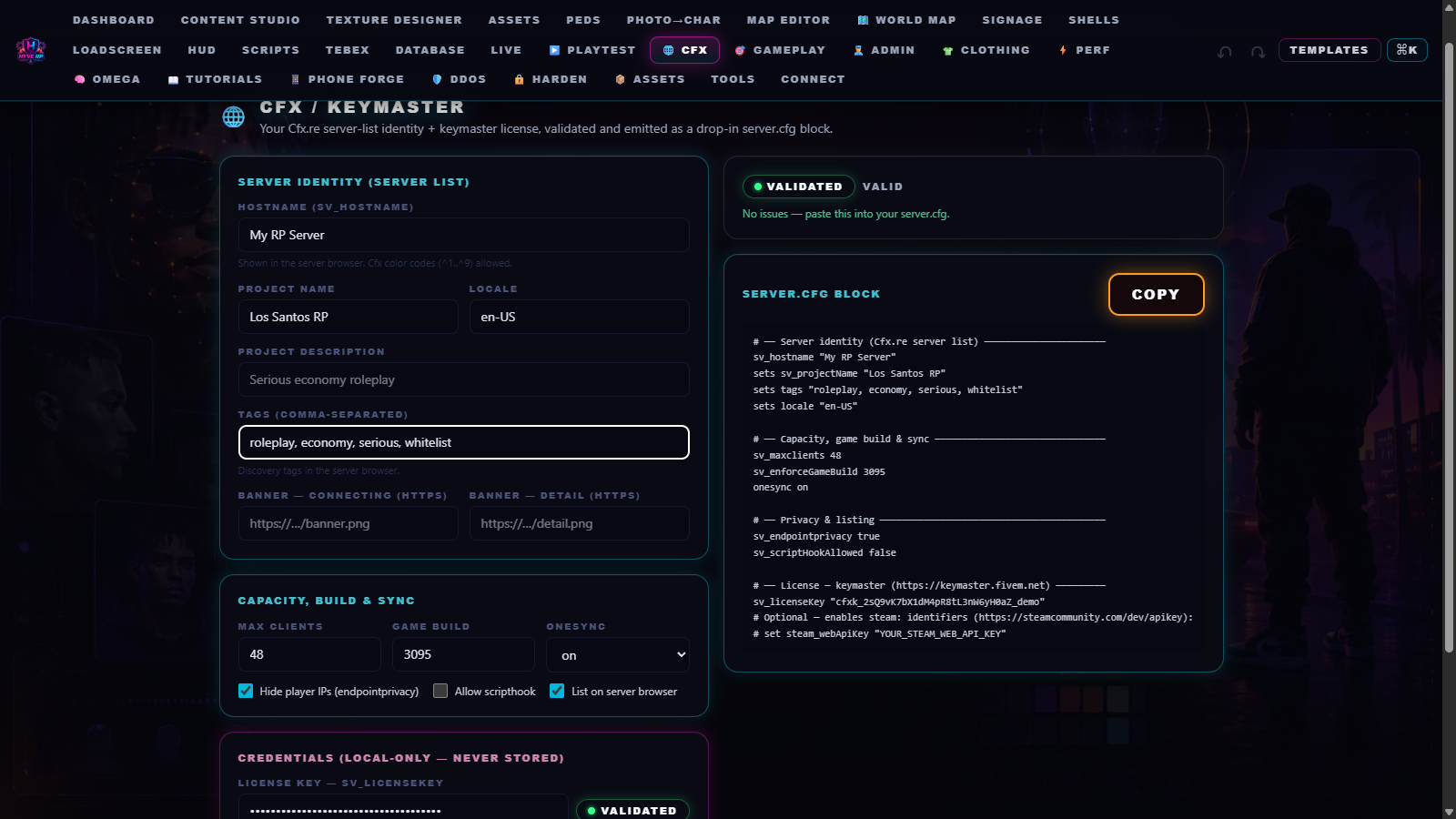Click the 'sv_endpointprivacy true' line

point(816,536)
